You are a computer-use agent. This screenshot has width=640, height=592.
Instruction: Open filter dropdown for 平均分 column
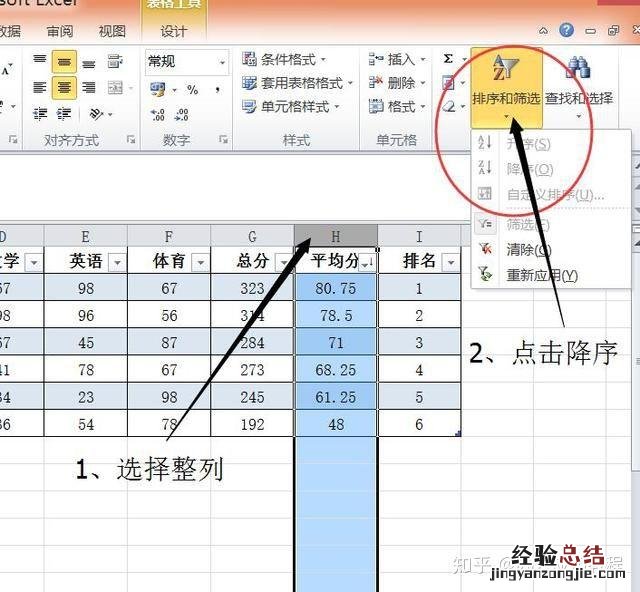point(367,263)
